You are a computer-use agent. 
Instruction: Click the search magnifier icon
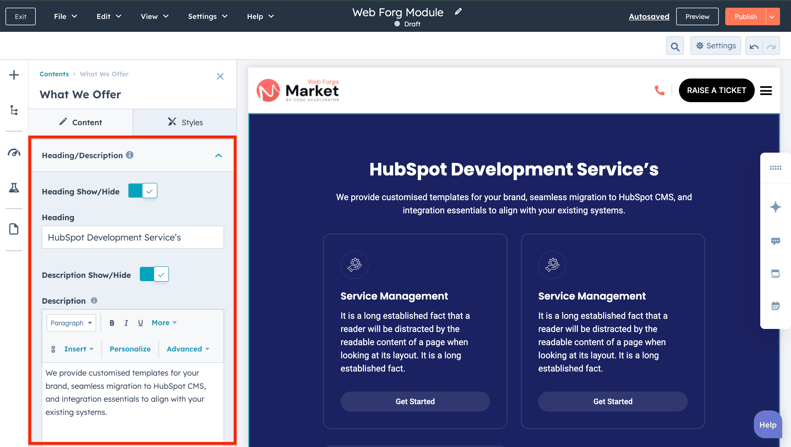point(675,46)
